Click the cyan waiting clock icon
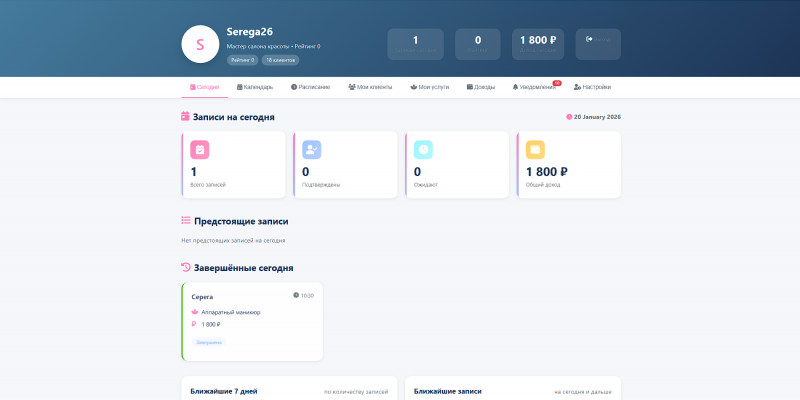Viewport: 800px width, 400px height. coord(423,149)
